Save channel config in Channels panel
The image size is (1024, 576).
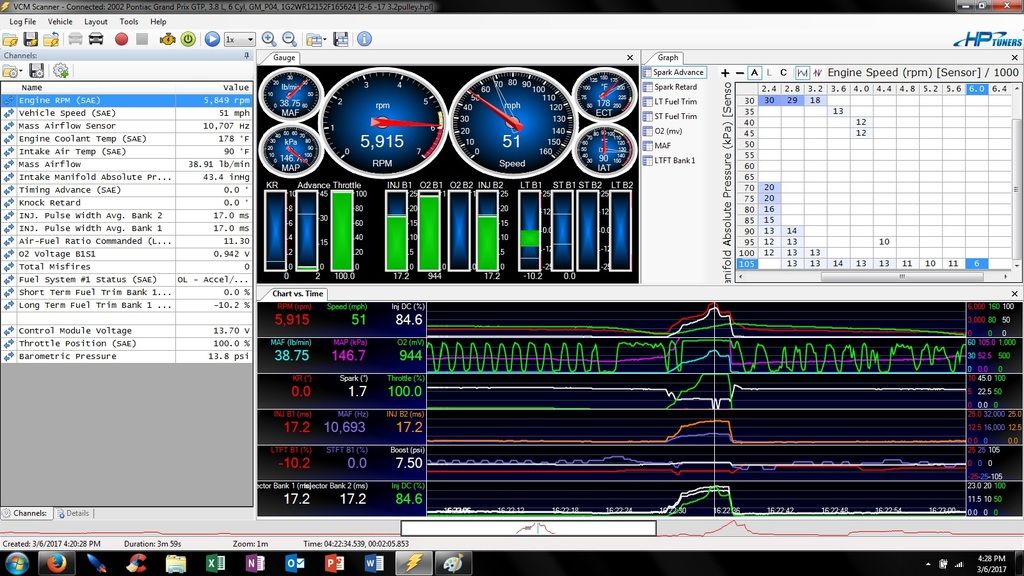(37, 71)
